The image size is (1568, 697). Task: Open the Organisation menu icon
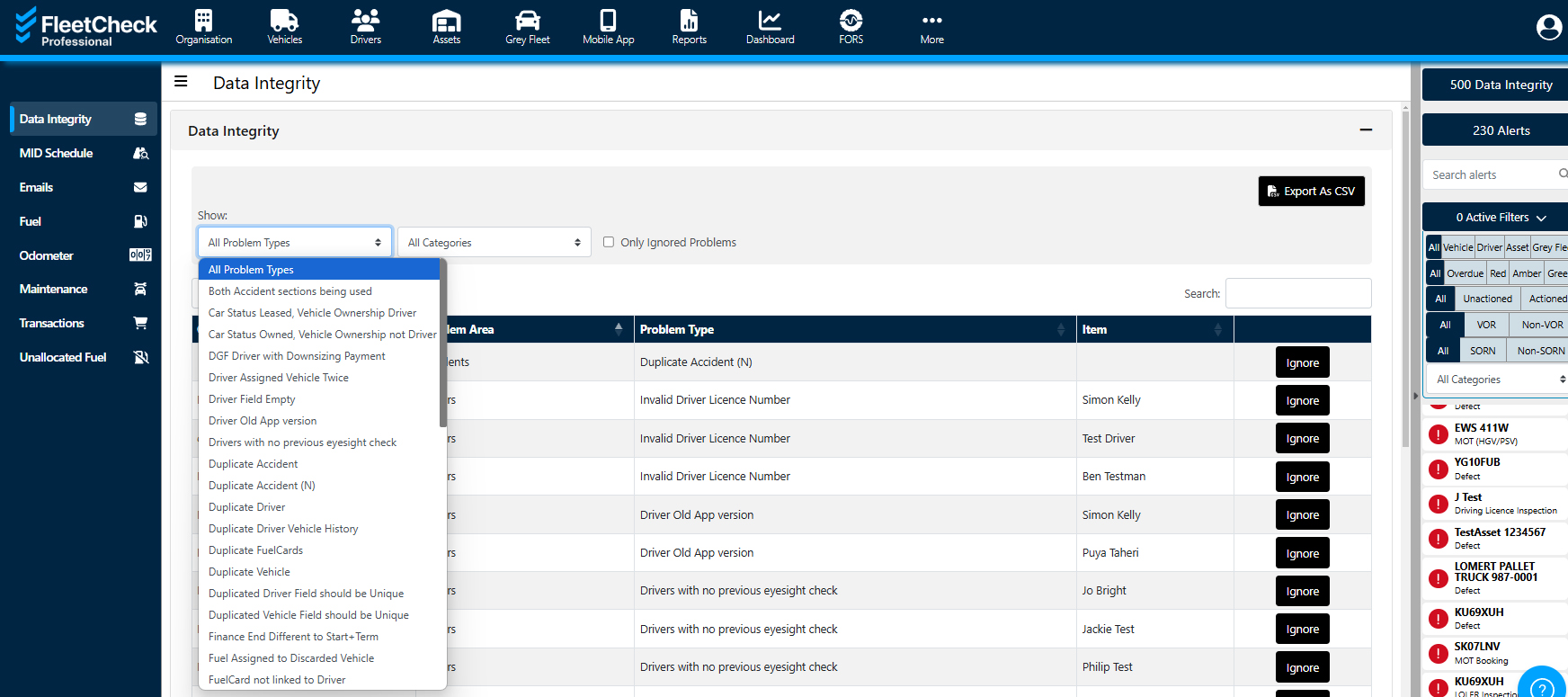point(204,20)
